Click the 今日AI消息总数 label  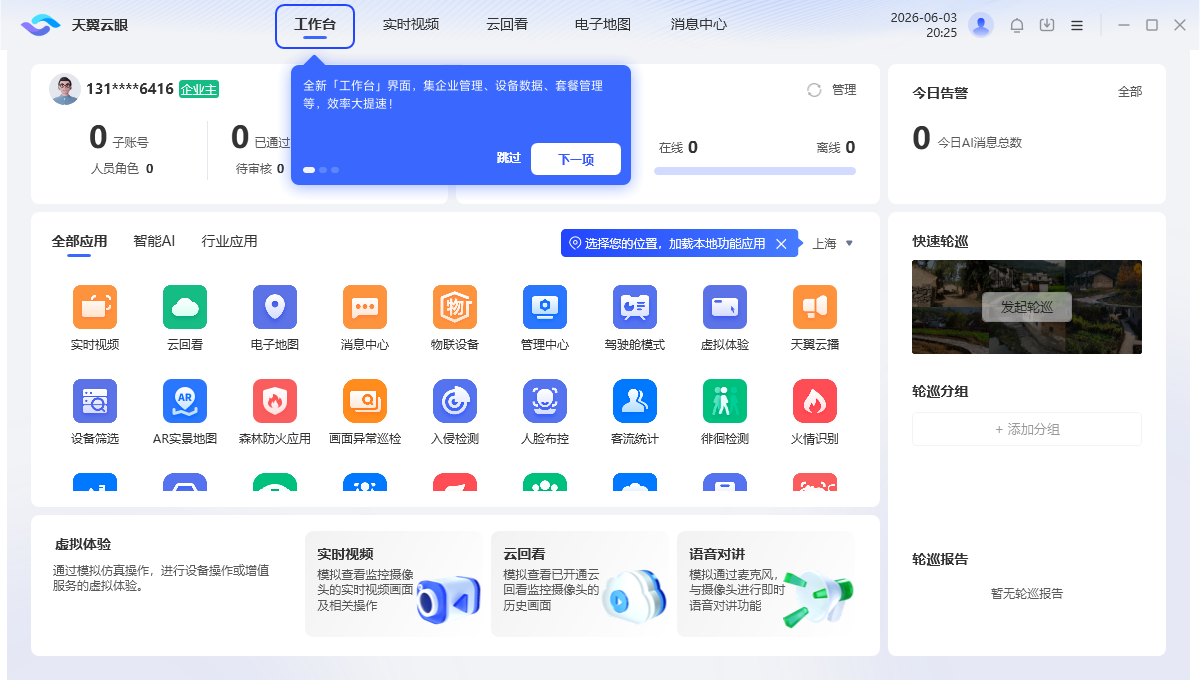click(979, 143)
